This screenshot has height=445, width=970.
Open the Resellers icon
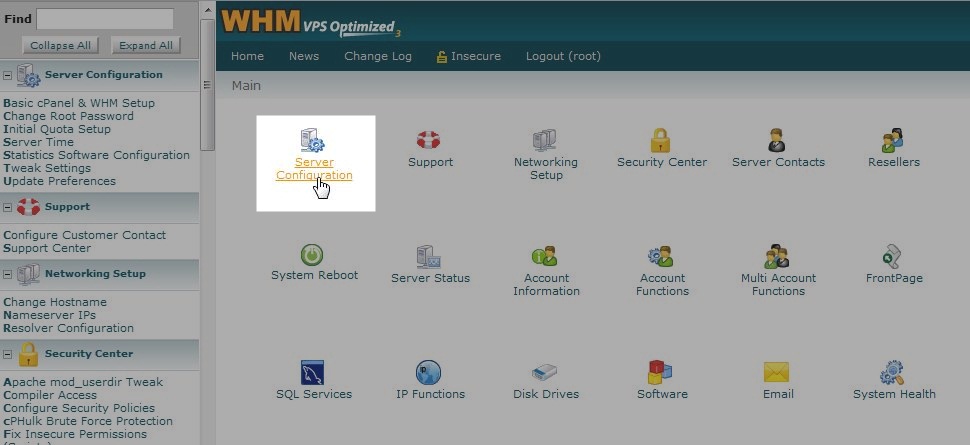[893, 140]
